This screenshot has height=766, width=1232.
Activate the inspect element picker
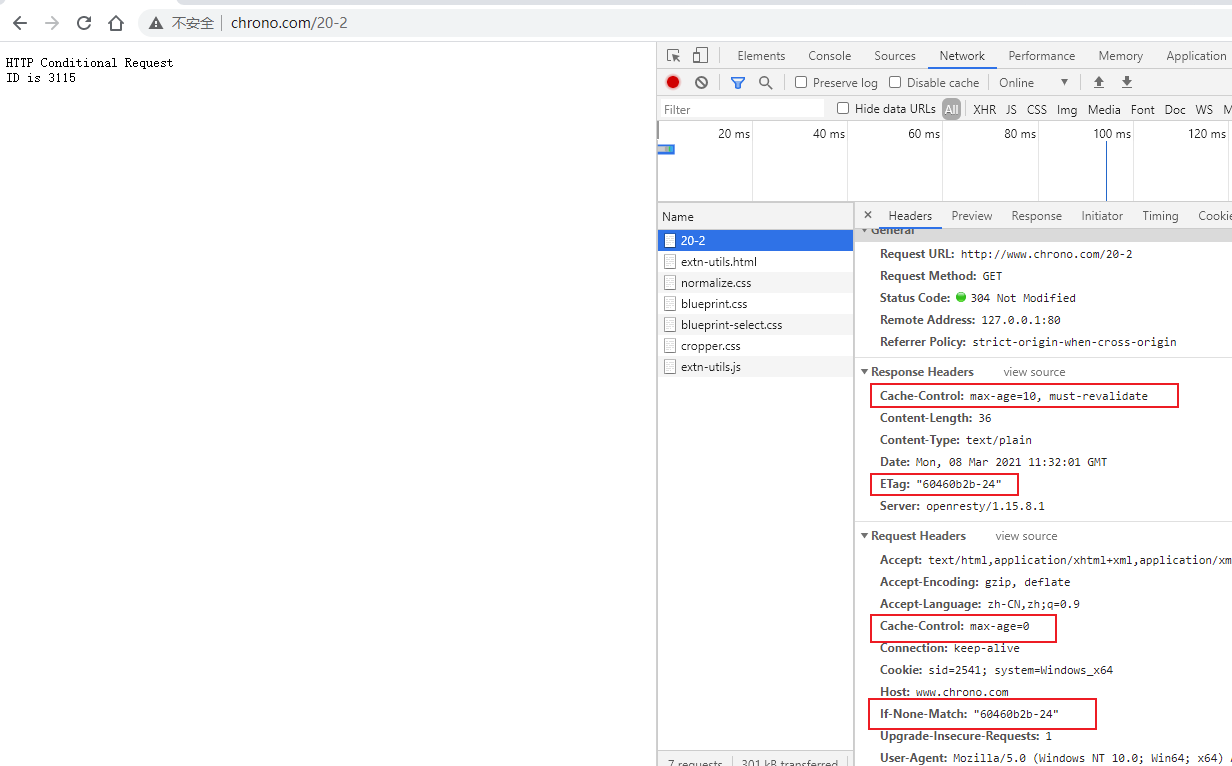click(674, 56)
